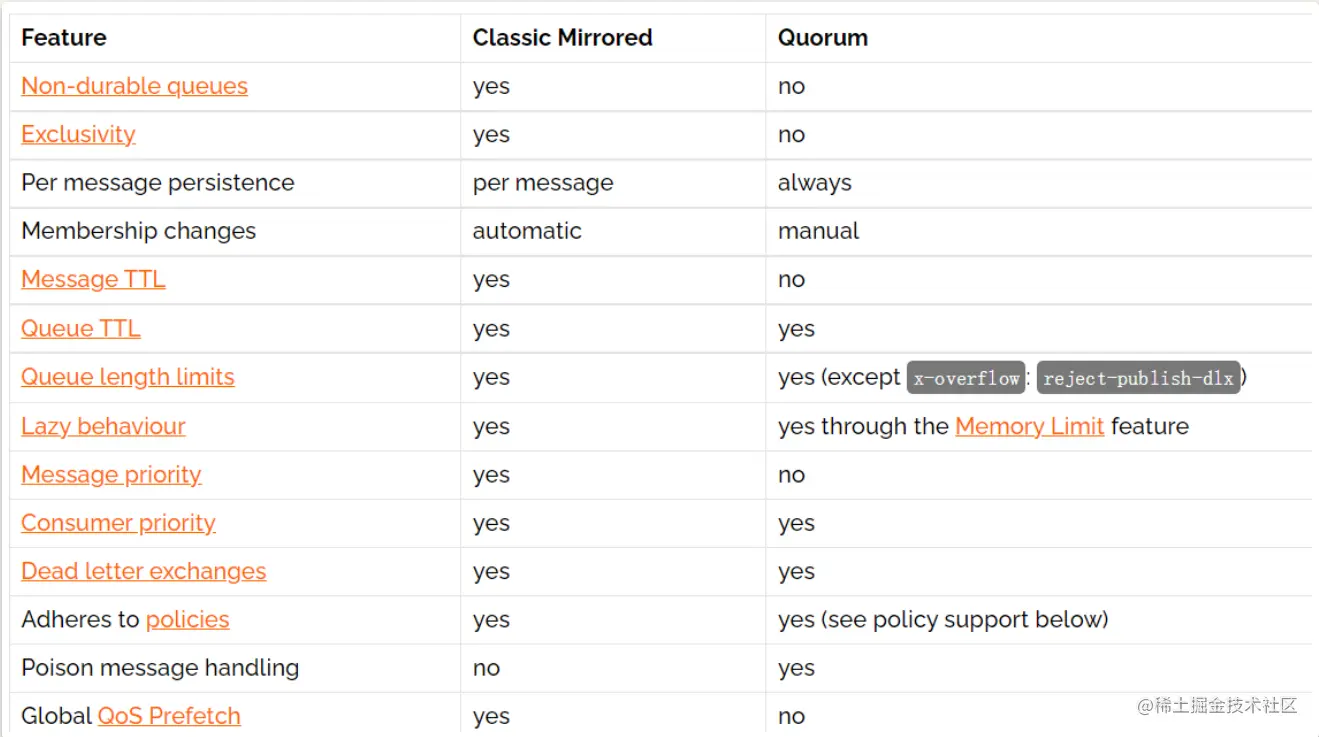Follow the Queue TTL link
This screenshot has height=737, width=1319.
[81, 329]
